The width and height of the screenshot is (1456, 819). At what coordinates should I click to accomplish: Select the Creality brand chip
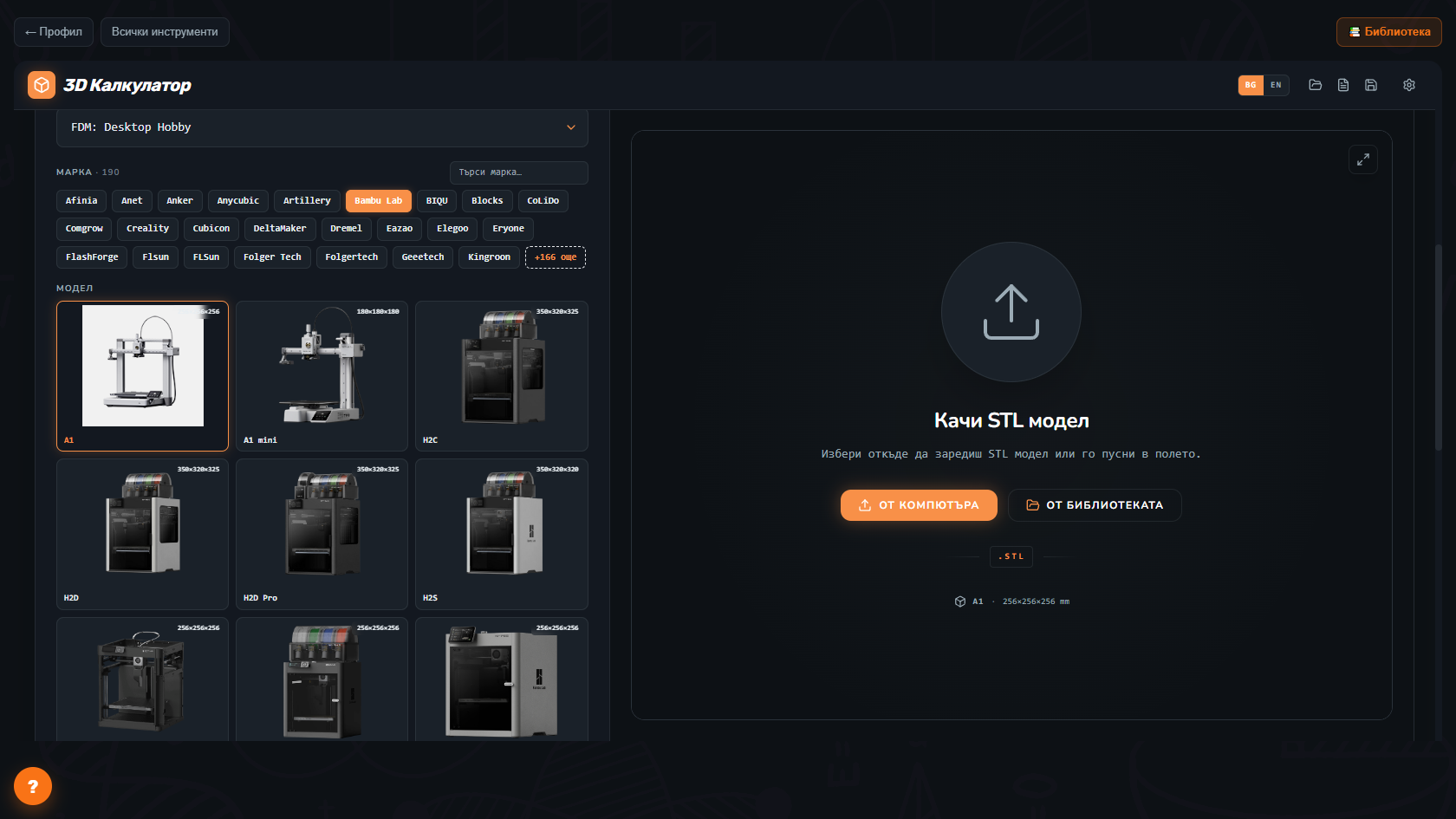[x=147, y=229]
